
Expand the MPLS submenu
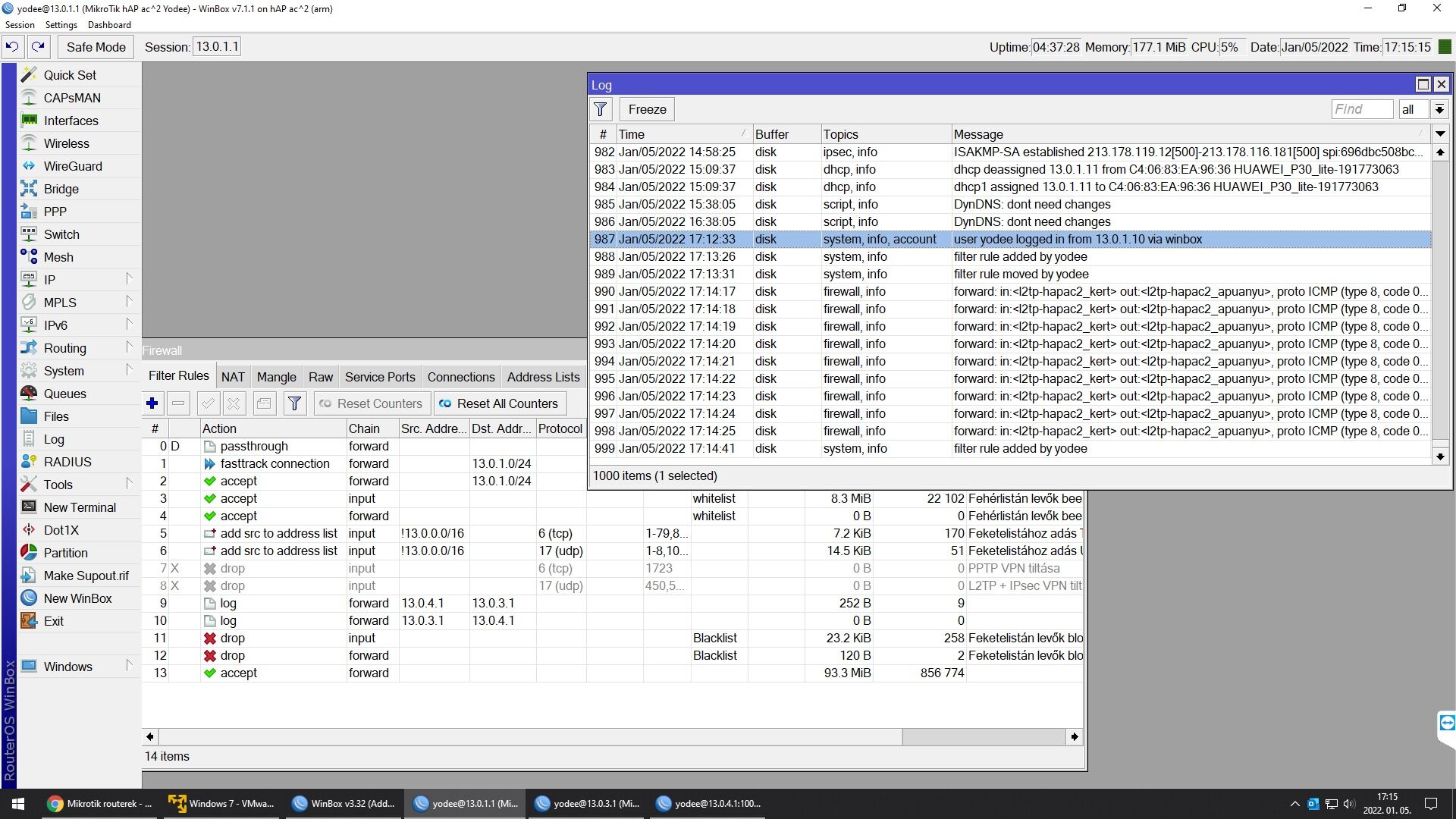pyautogui.click(x=129, y=302)
